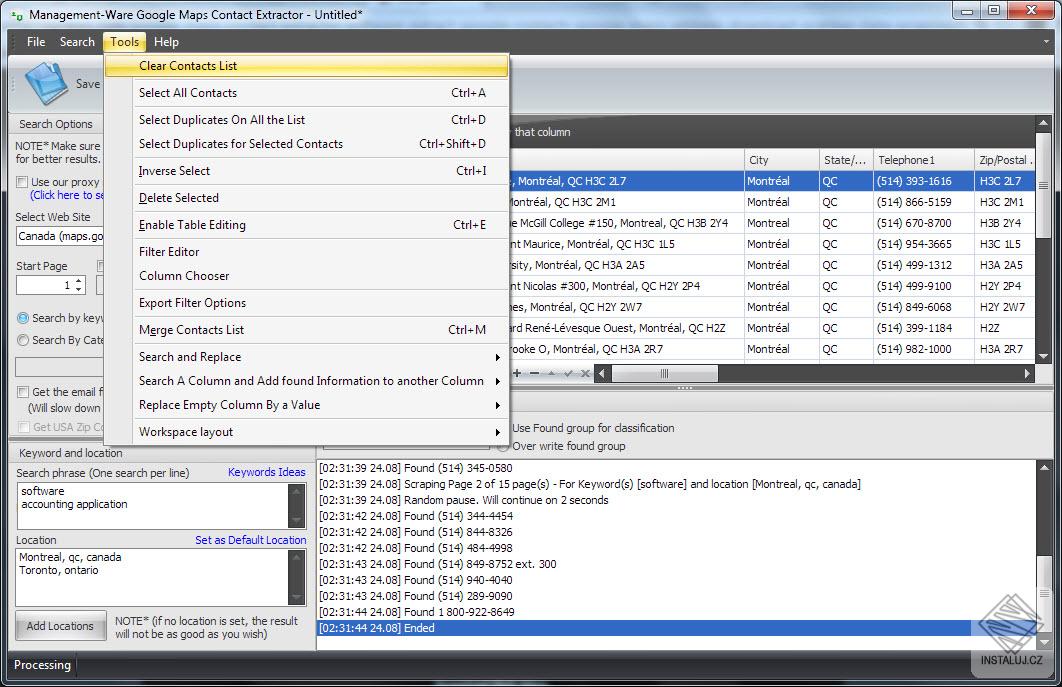
Task: Click the 'Zip/Postal' column header
Action: 1004,161
